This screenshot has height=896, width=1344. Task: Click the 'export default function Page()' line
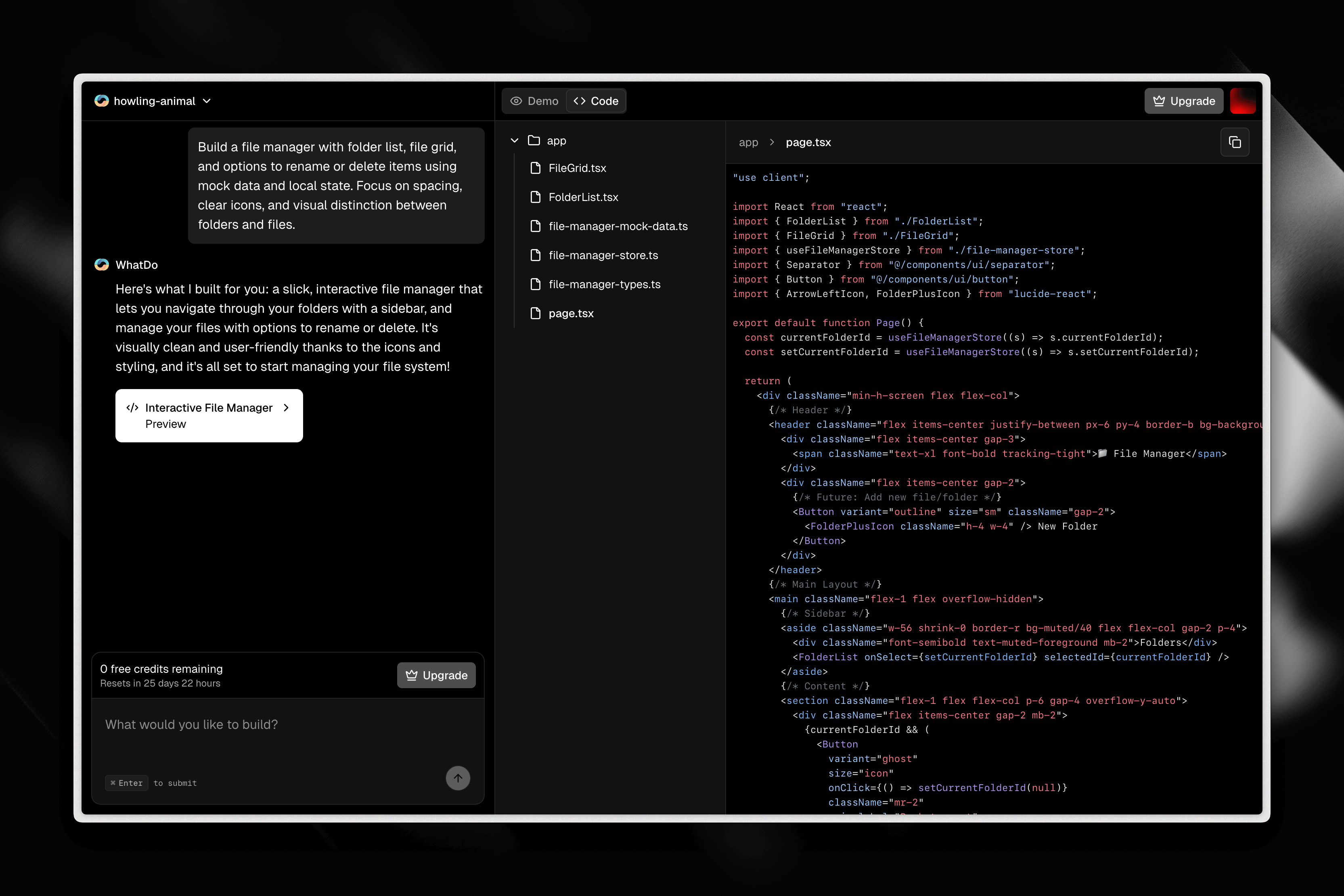(x=828, y=323)
